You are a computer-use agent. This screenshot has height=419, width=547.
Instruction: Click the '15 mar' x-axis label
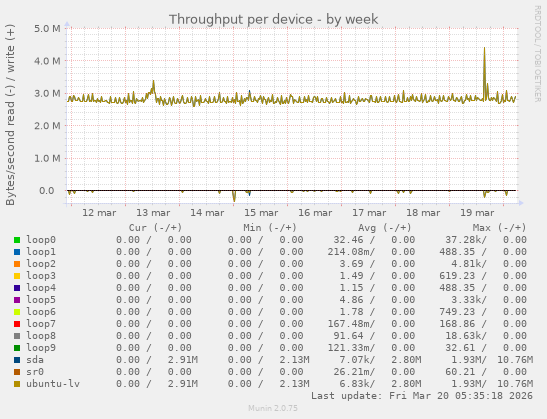(x=261, y=212)
